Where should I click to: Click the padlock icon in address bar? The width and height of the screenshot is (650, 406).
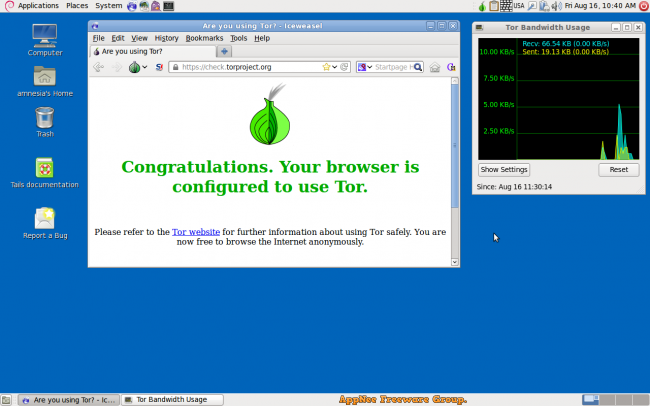coord(175,67)
